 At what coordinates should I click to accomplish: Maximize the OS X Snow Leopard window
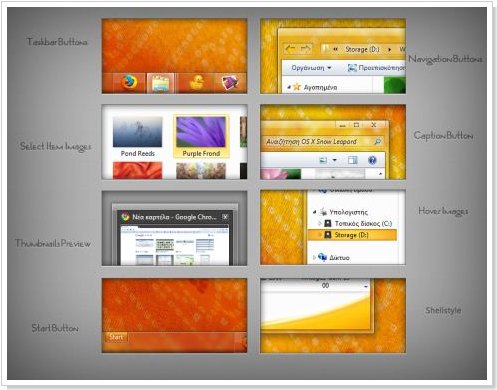356,125
